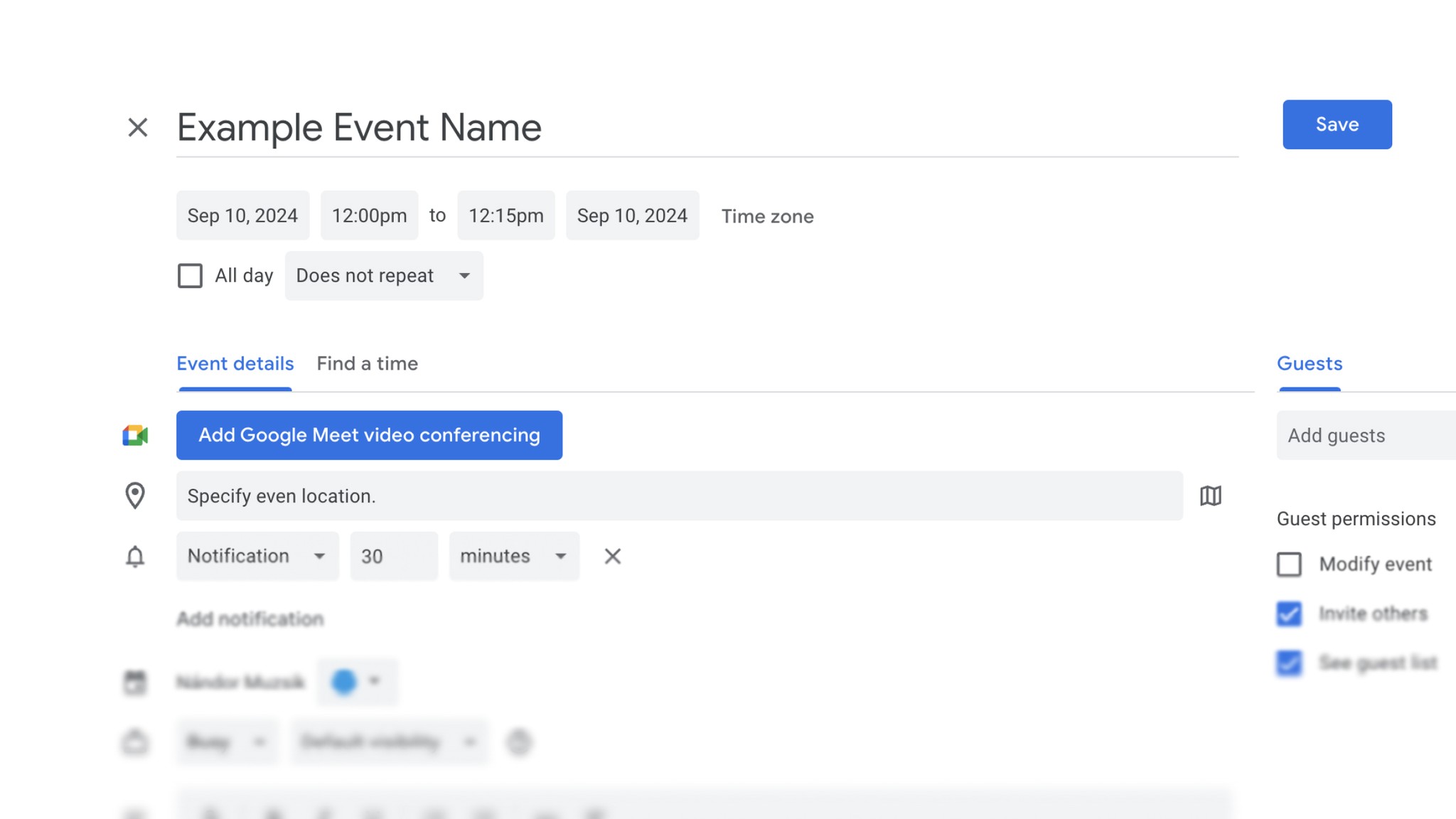The image size is (1456, 819).
Task: Click the briefcase availability icon
Action: click(135, 741)
